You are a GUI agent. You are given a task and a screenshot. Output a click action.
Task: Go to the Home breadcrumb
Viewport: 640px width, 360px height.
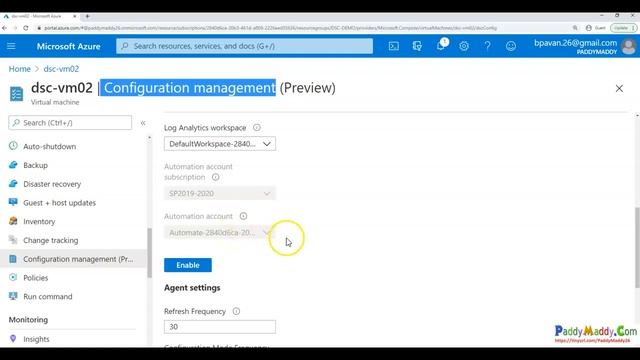20,69
